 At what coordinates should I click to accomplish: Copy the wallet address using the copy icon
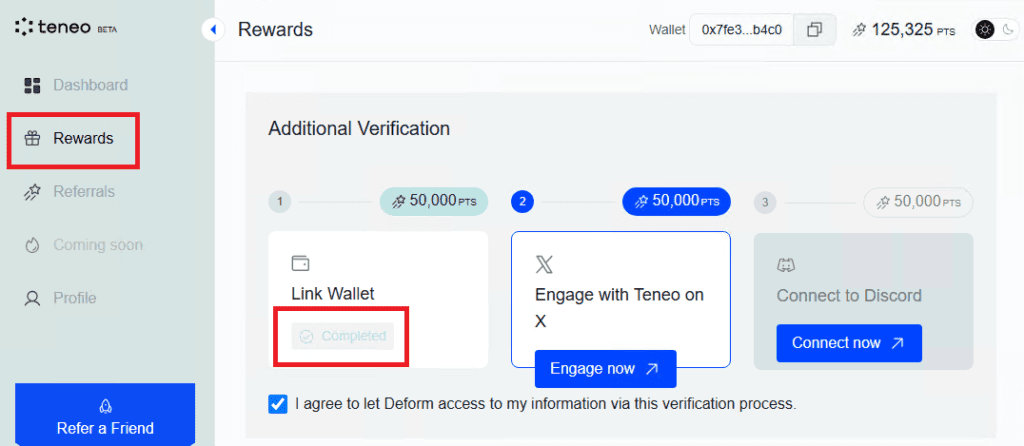[814, 29]
